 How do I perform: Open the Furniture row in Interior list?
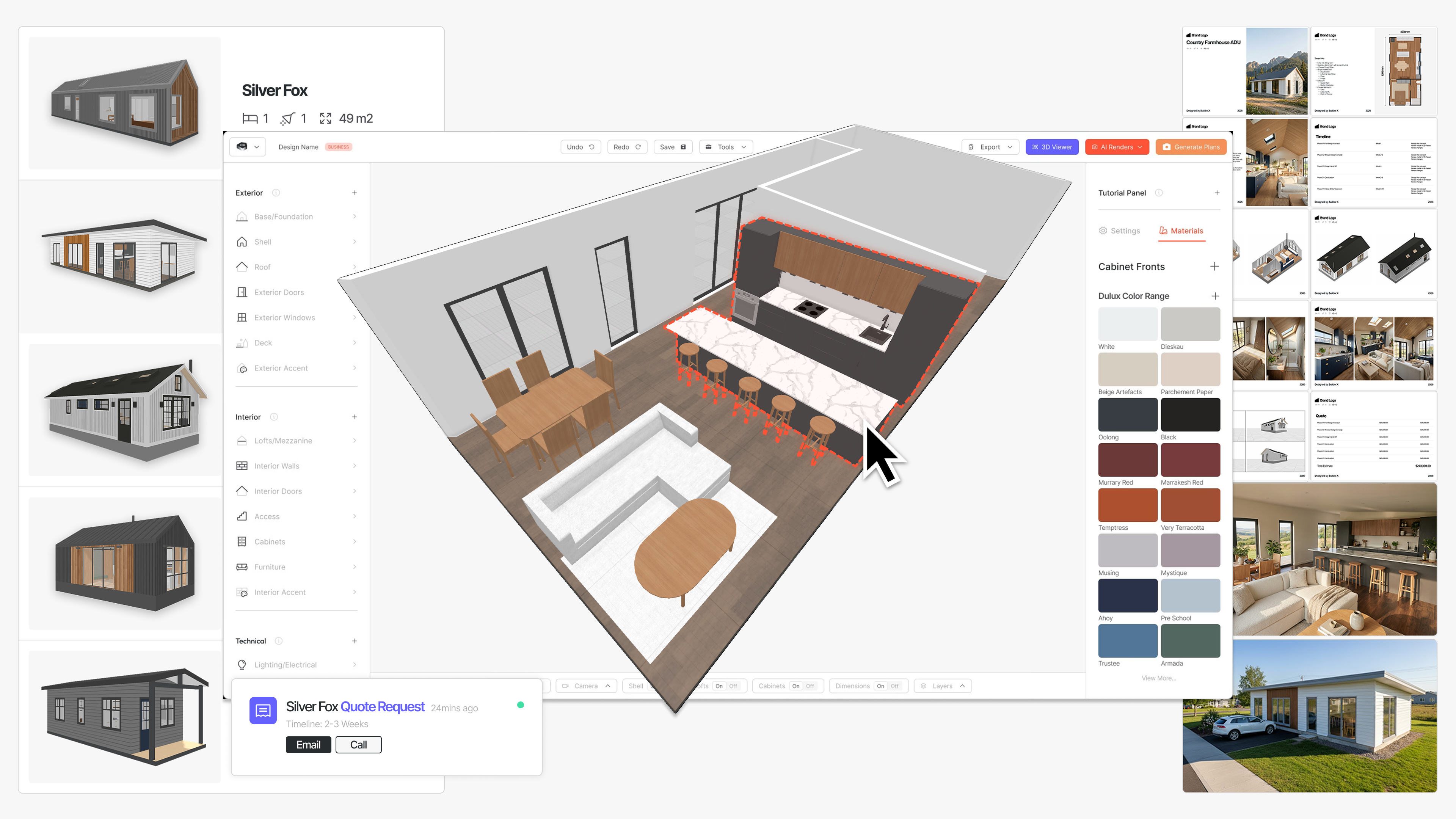coord(297,567)
